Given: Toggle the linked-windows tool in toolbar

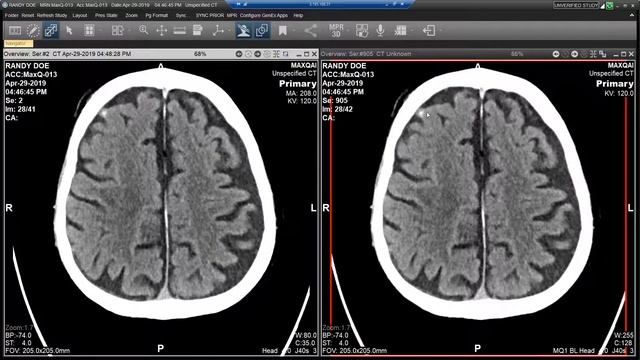Looking at the screenshot, I should (51, 31).
